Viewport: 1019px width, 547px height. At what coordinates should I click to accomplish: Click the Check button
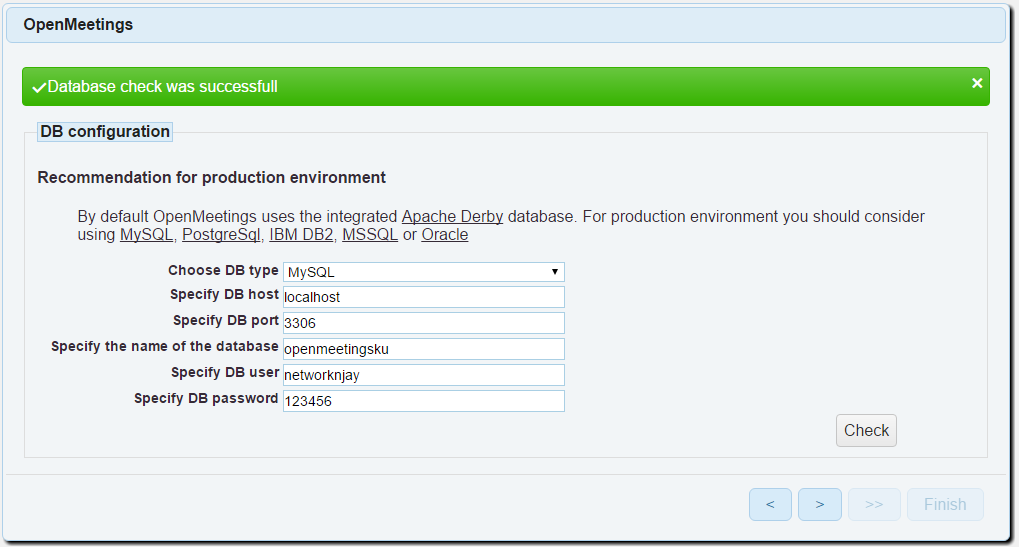pyautogui.click(x=866, y=431)
